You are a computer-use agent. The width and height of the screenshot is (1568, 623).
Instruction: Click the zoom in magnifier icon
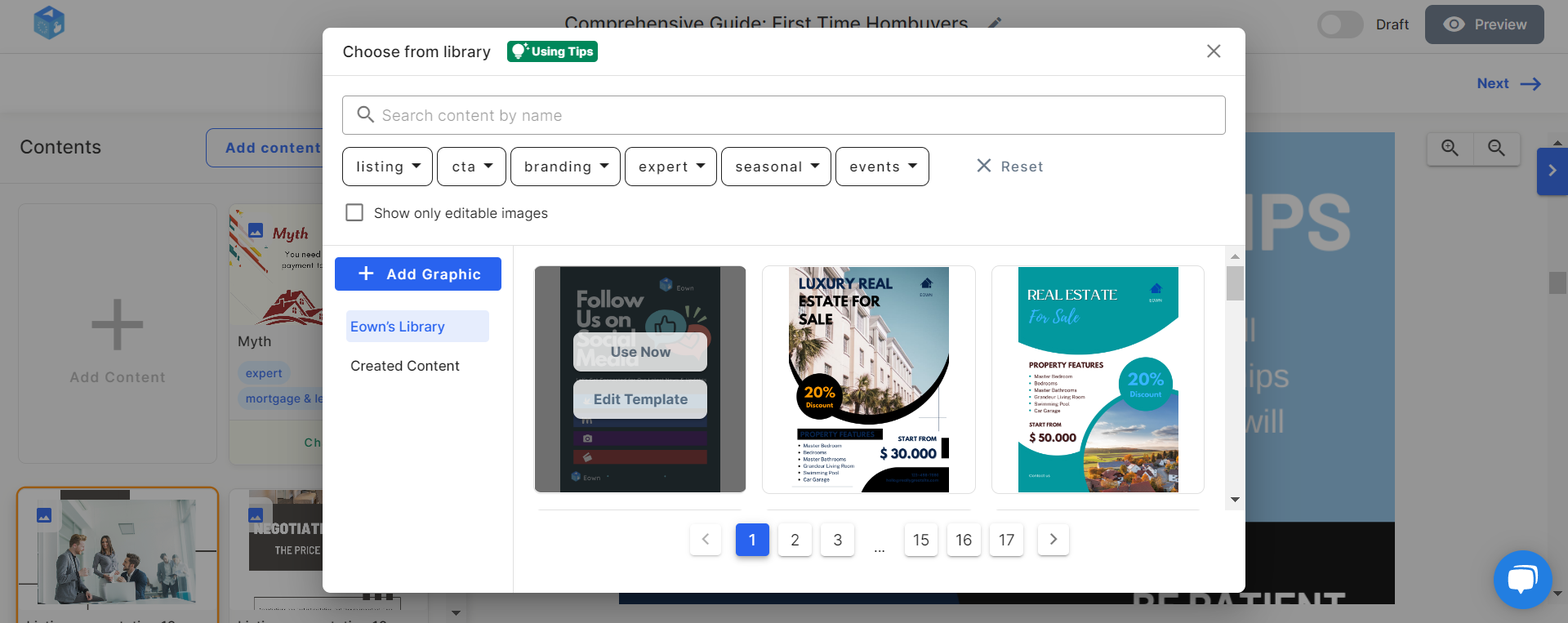[x=1450, y=148]
